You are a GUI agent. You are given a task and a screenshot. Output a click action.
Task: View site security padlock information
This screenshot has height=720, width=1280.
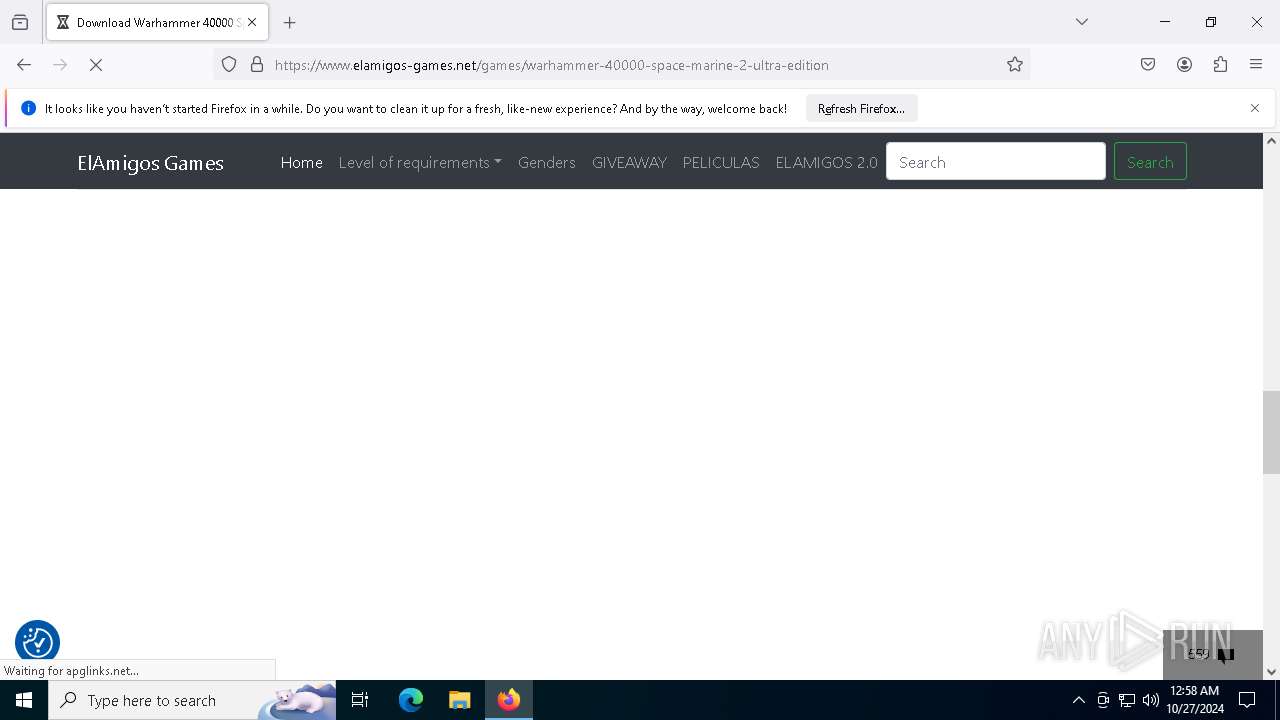[257, 64]
